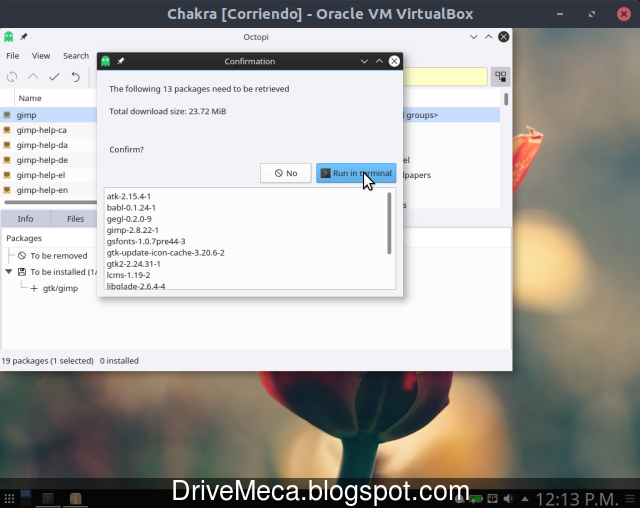This screenshot has height=508, width=640.
Task: Click the Octopi package table vertical scrollbar
Action: (506, 99)
